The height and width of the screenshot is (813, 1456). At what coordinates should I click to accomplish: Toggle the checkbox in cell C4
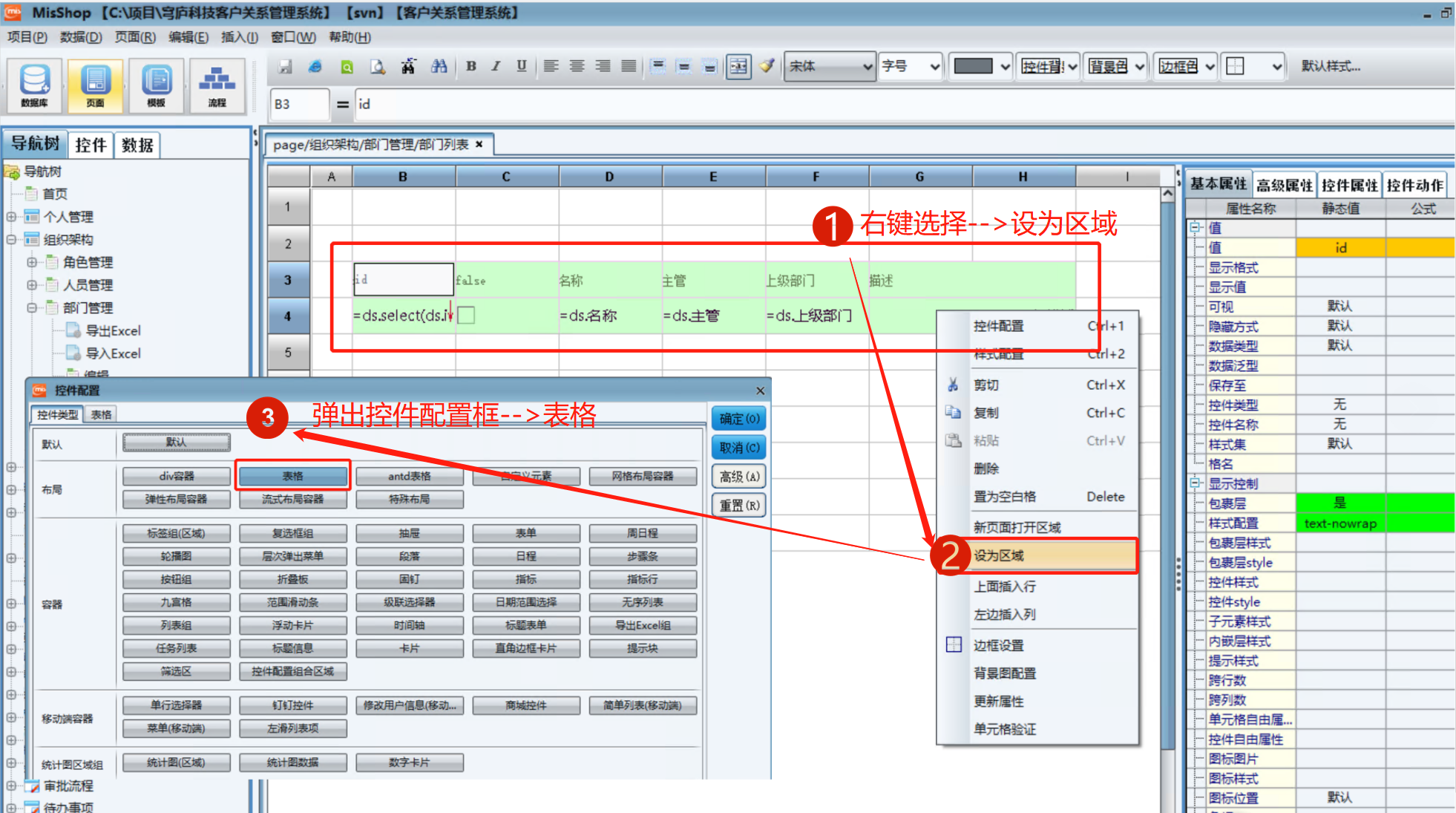click(466, 316)
